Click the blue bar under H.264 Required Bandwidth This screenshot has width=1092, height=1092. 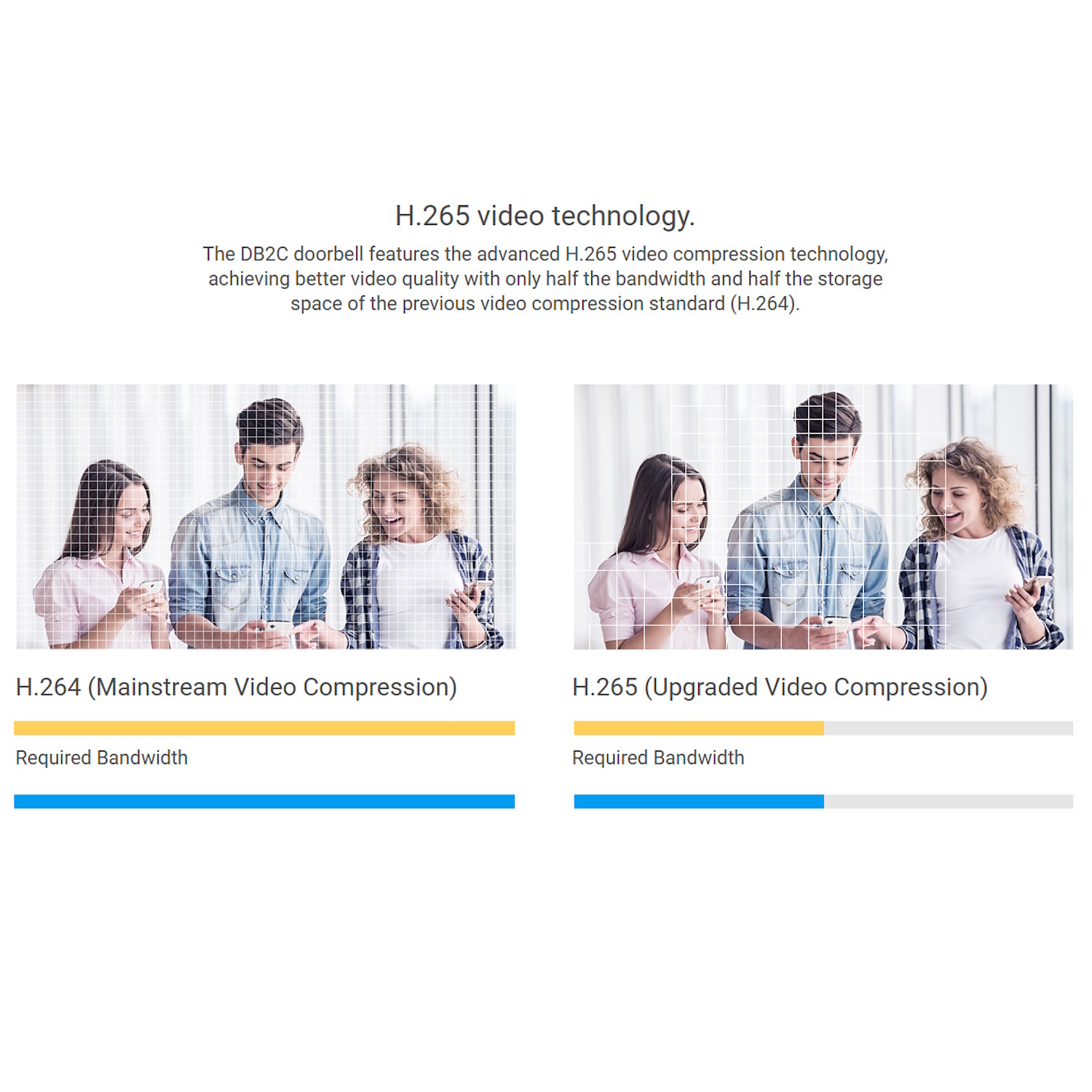(264, 802)
